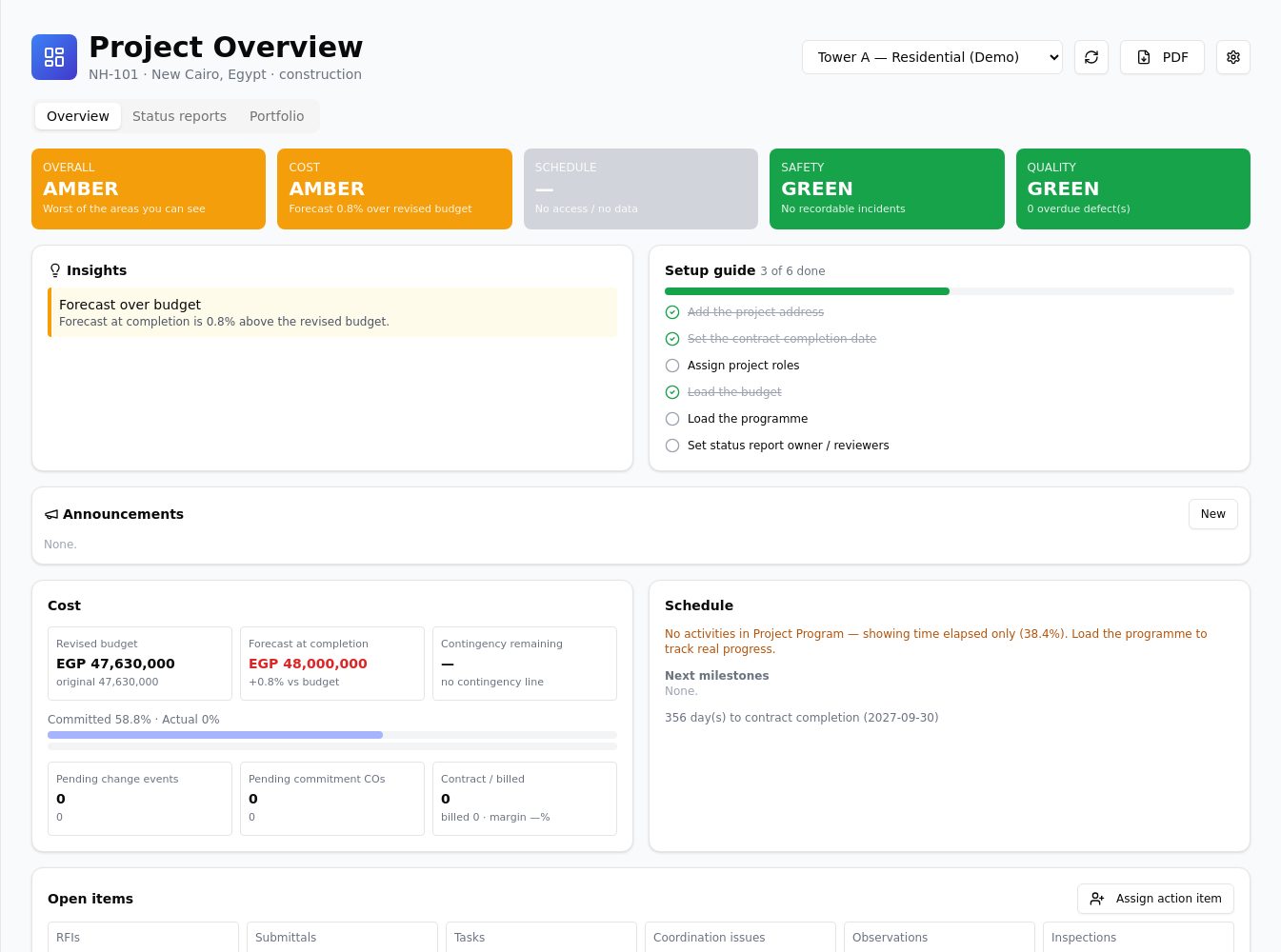Open the RFIs open items card
The image size is (1281, 952).
[143, 938]
